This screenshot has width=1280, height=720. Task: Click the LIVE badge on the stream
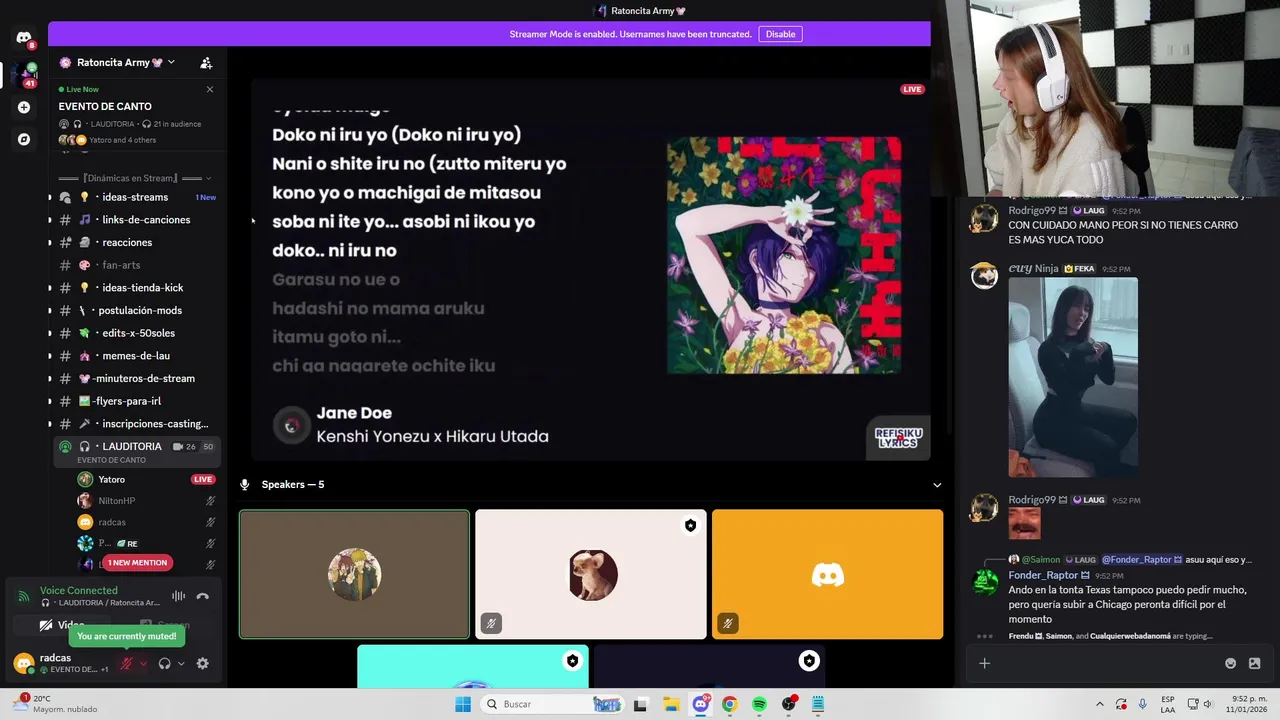pyautogui.click(x=912, y=89)
